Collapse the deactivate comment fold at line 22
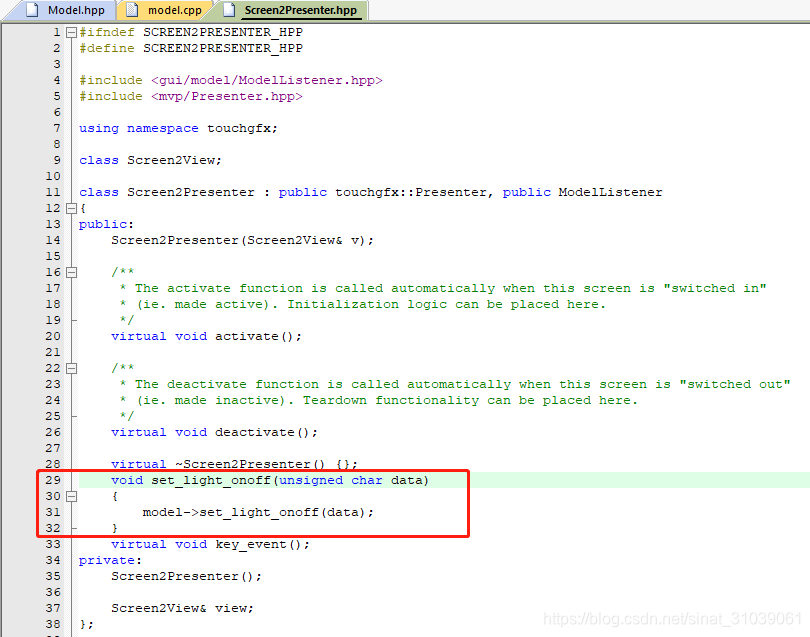This screenshot has width=810, height=637. coord(71,368)
